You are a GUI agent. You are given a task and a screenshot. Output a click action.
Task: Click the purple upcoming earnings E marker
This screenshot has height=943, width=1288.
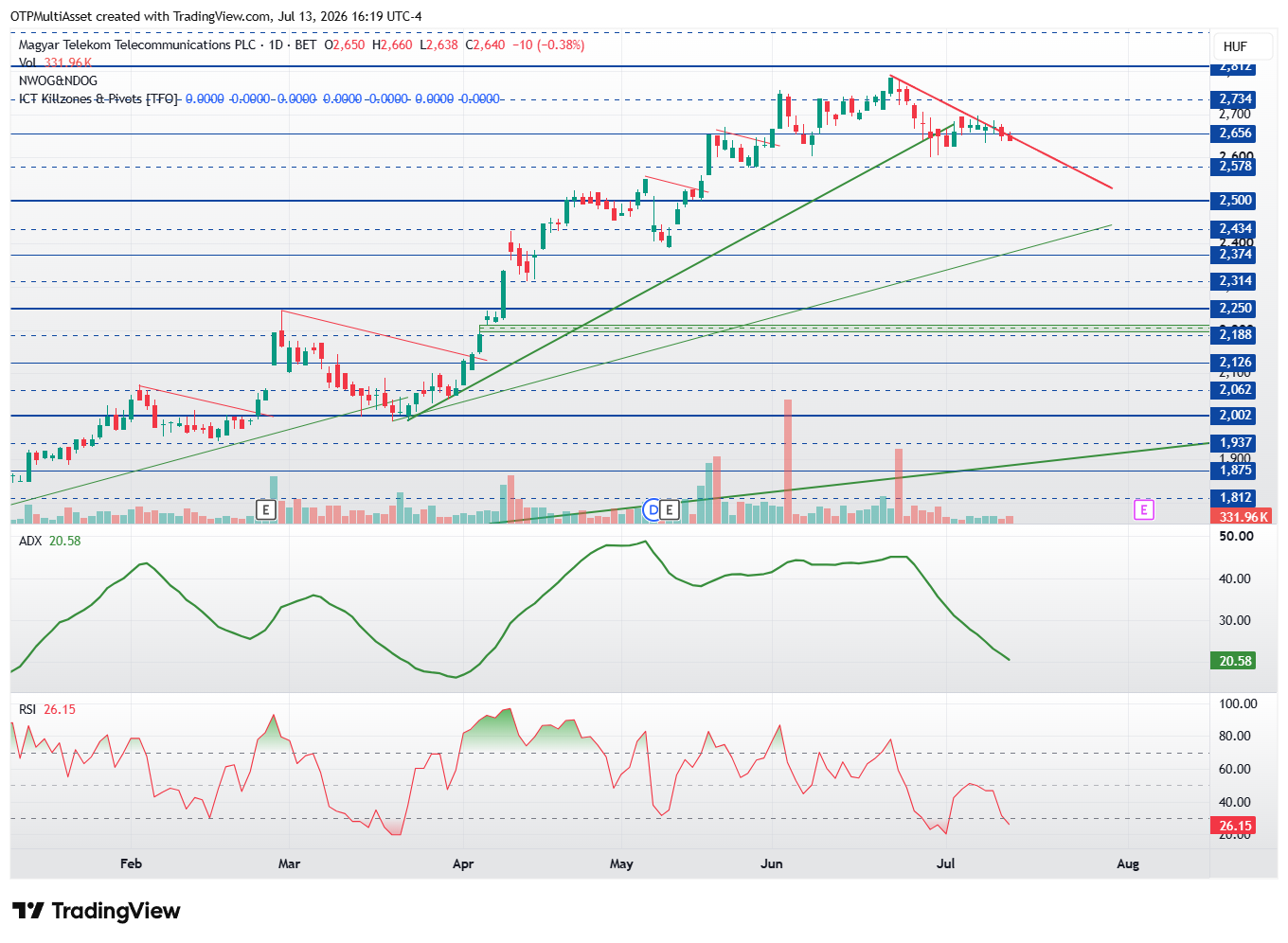1144,510
